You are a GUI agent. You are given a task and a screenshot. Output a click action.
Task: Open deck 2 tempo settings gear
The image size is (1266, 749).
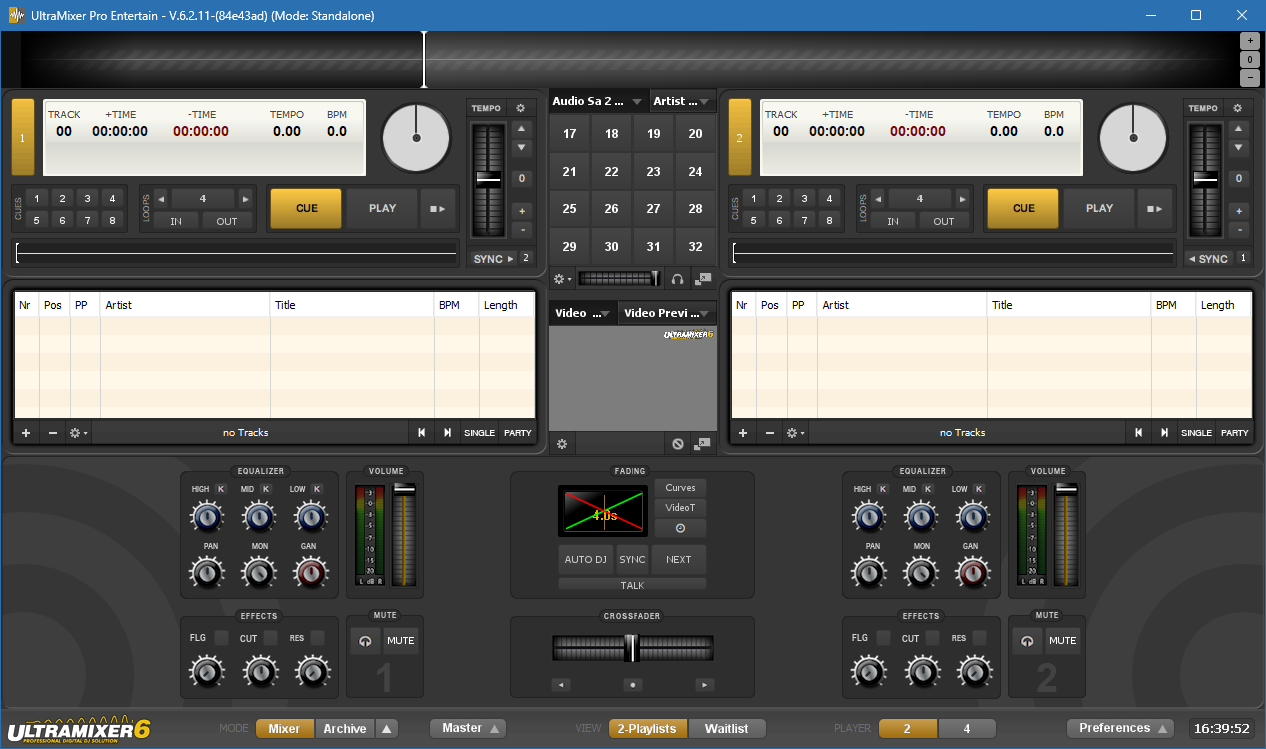[x=1237, y=108]
